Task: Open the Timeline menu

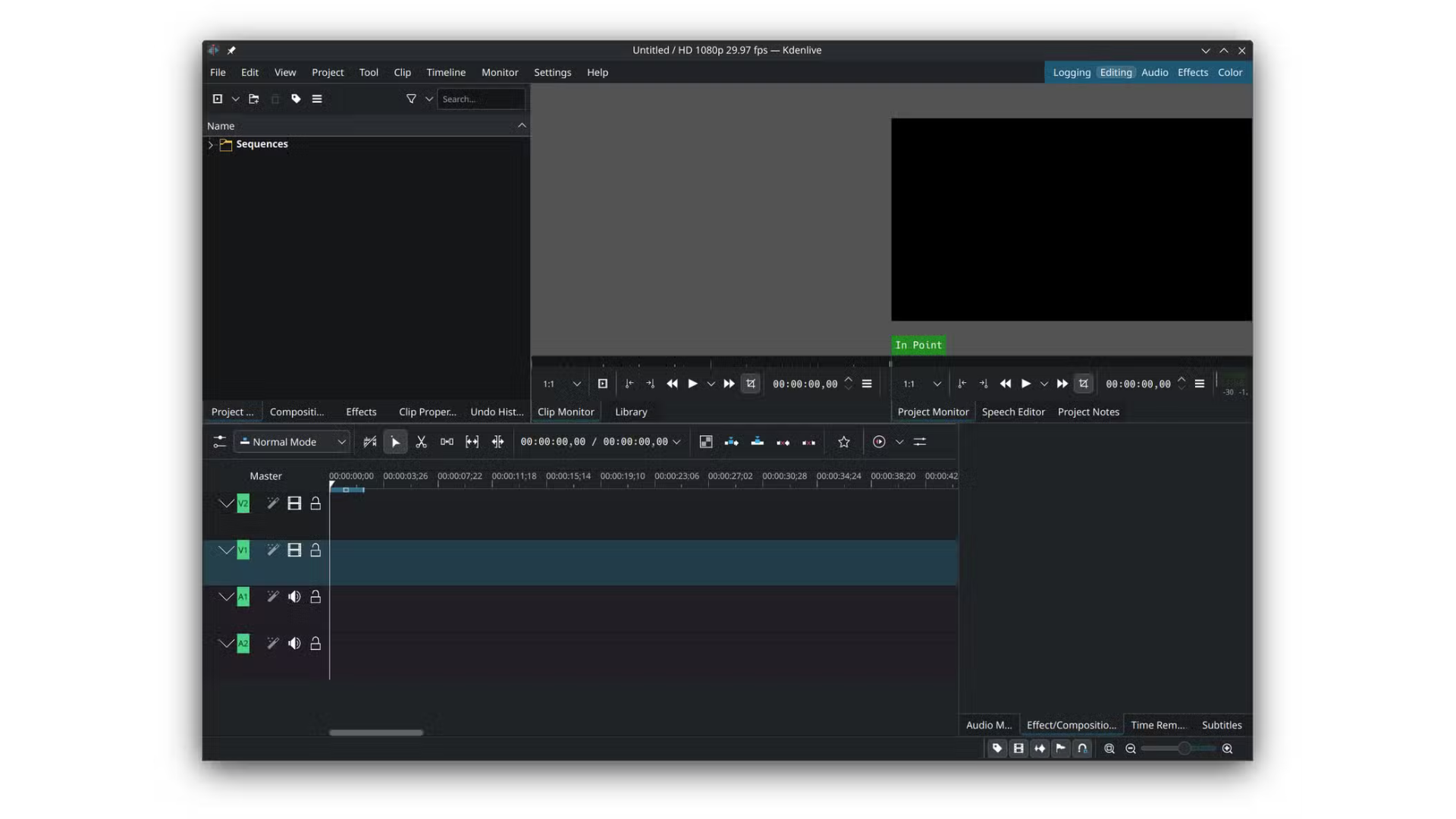Action: pos(445,73)
